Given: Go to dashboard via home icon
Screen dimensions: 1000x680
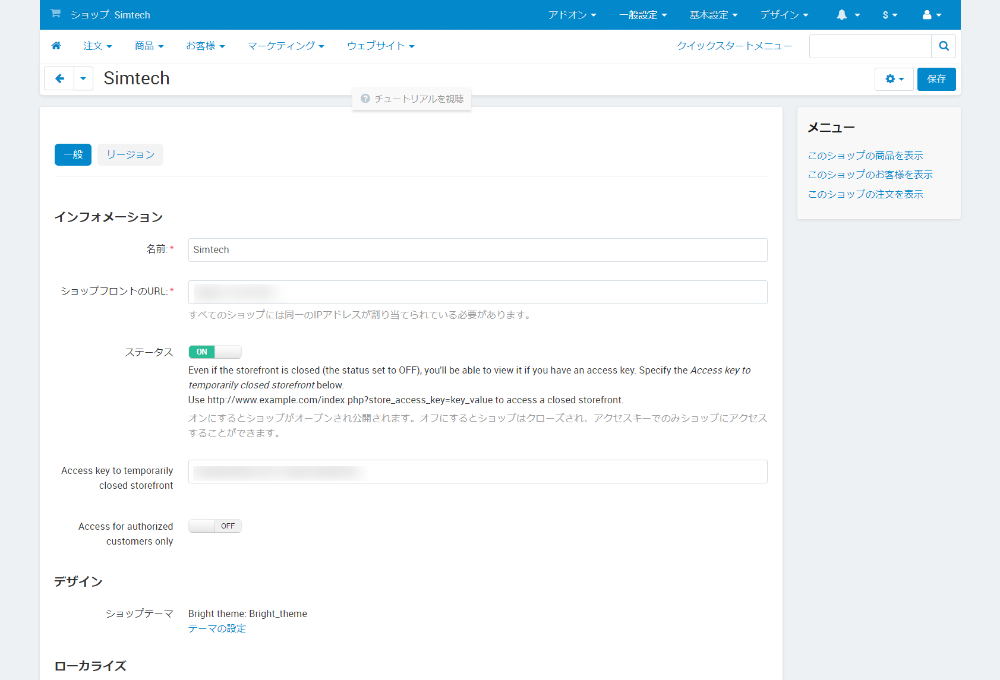Looking at the screenshot, I should tap(56, 46).
